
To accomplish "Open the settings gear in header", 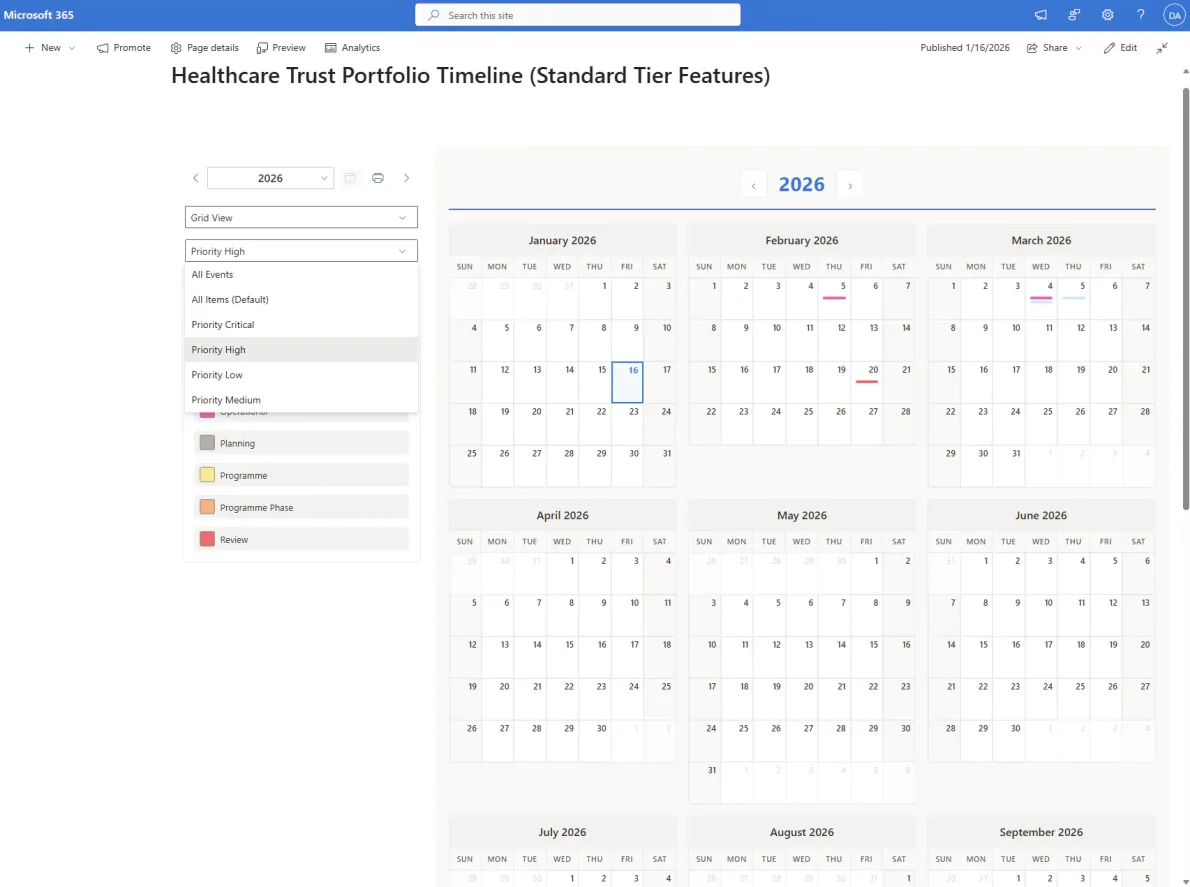I will (1107, 15).
